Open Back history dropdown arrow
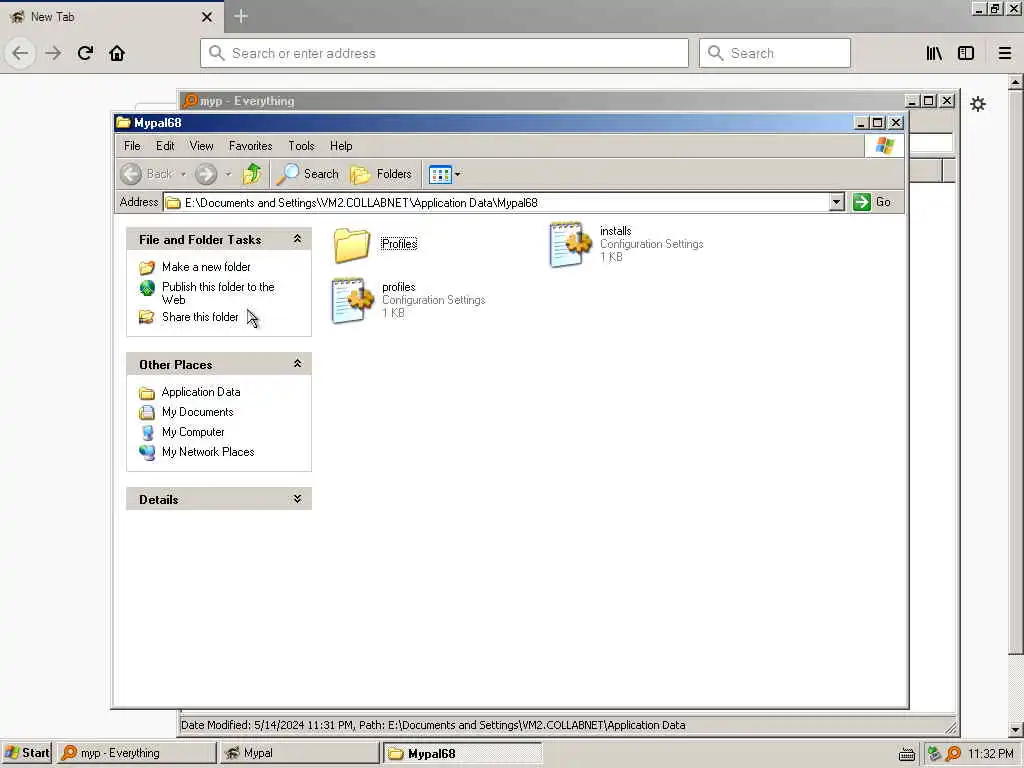This screenshot has height=768, width=1024. tap(184, 174)
